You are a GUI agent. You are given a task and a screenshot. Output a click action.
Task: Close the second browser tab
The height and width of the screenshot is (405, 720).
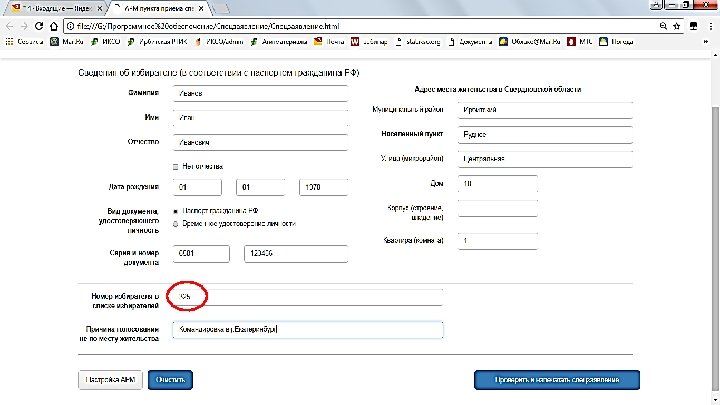pyautogui.click(x=201, y=8)
